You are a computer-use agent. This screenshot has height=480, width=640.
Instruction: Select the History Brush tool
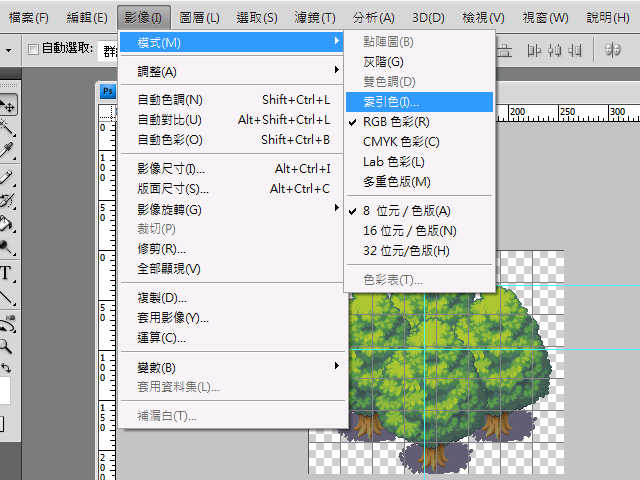7,200
